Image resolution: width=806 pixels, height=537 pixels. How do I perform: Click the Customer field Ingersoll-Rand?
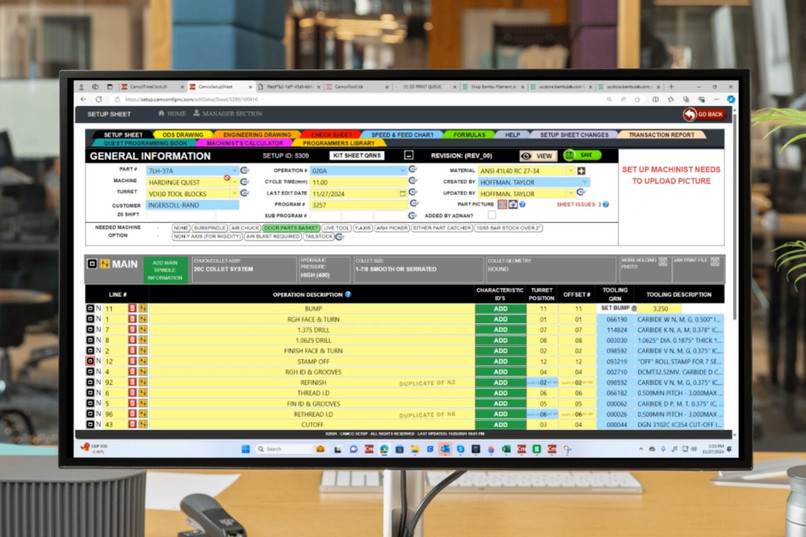point(193,205)
